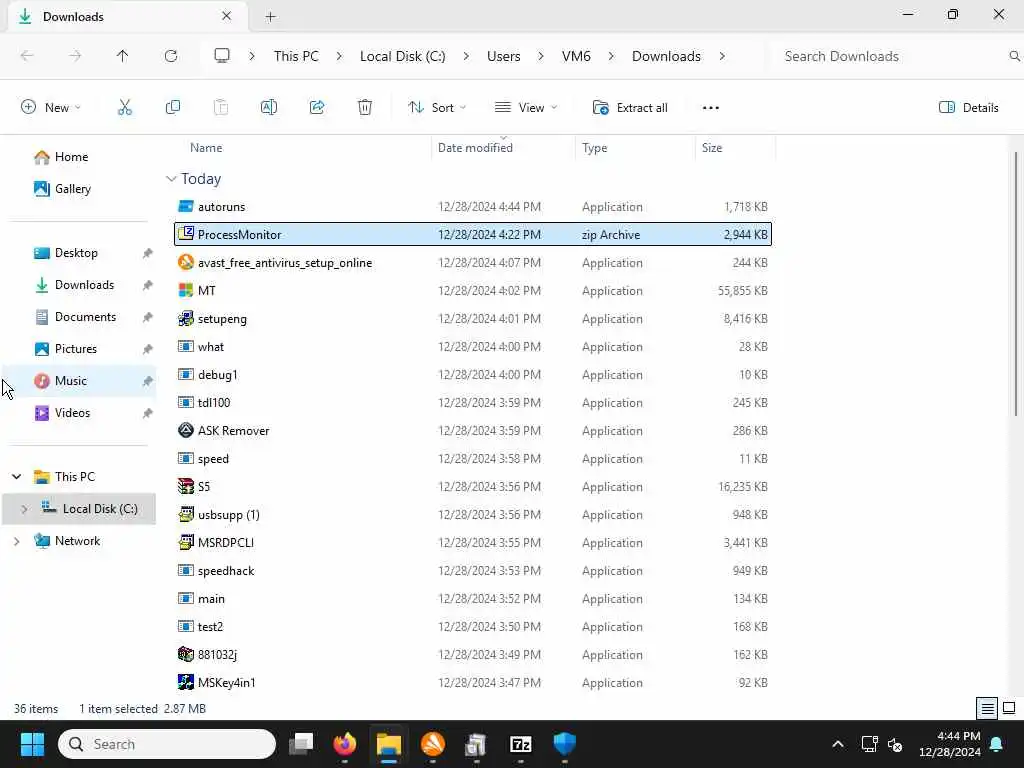Screen dimensions: 1024x768
Task: Open Firefox from the taskbar
Action: (x=345, y=744)
